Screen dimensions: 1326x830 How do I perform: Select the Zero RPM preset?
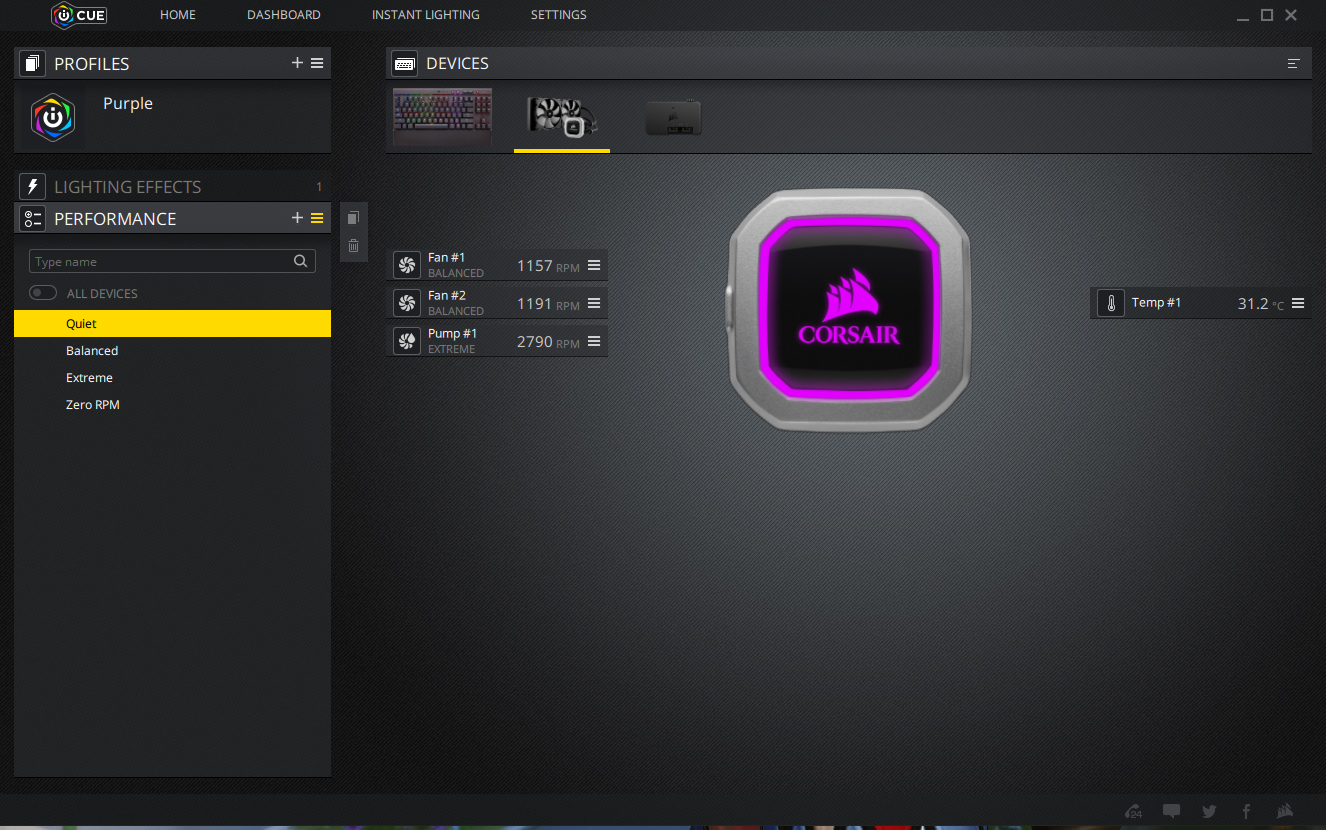click(172, 405)
